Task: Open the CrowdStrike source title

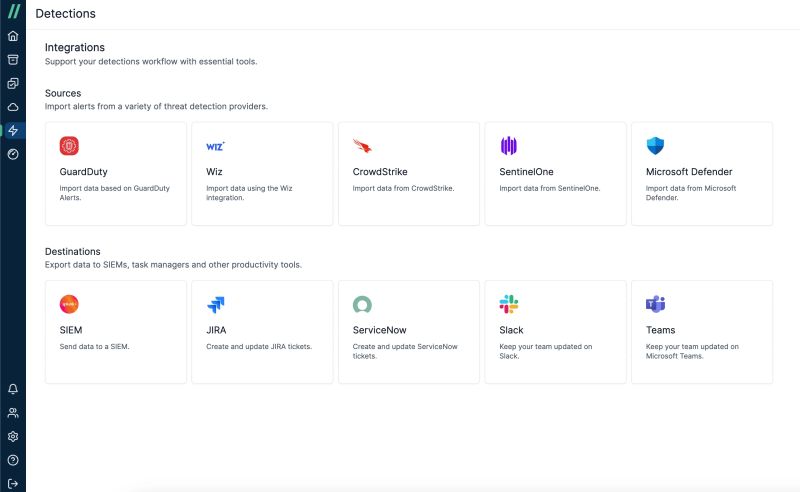Action: tap(380, 171)
